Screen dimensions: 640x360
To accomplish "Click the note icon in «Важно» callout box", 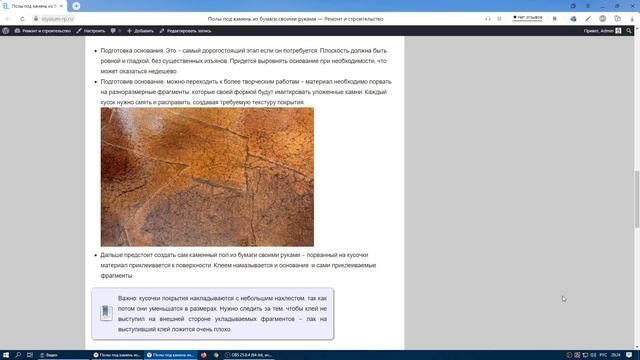I will [x=106, y=313].
